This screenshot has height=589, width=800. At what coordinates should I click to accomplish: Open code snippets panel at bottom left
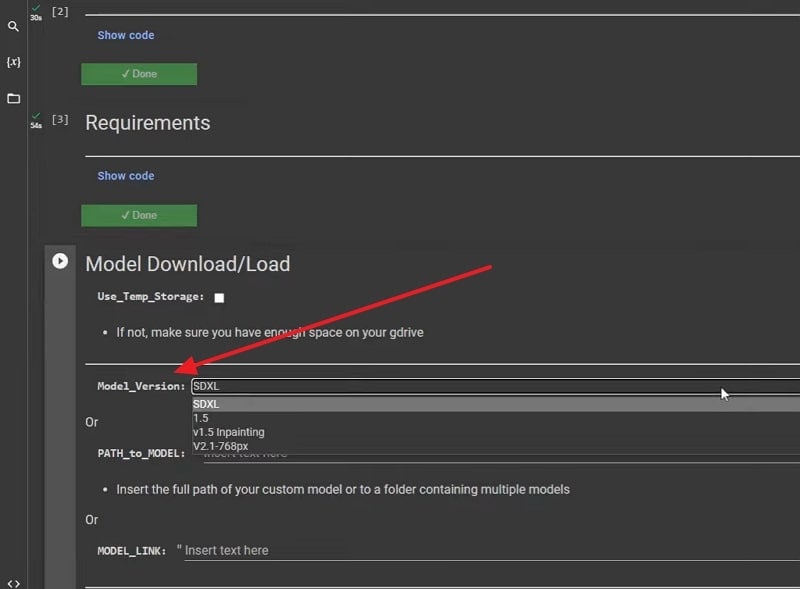coord(13,582)
